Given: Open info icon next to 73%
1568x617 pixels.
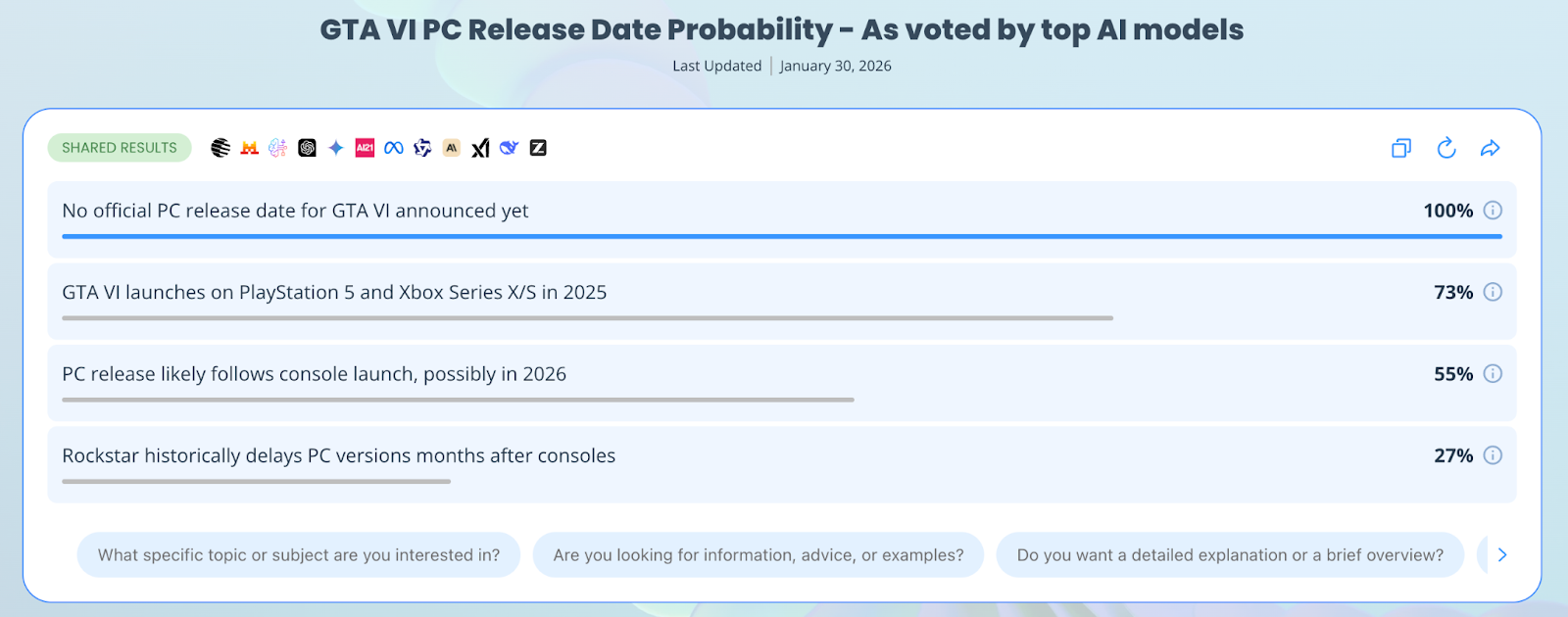Looking at the screenshot, I should [x=1493, y=292].
